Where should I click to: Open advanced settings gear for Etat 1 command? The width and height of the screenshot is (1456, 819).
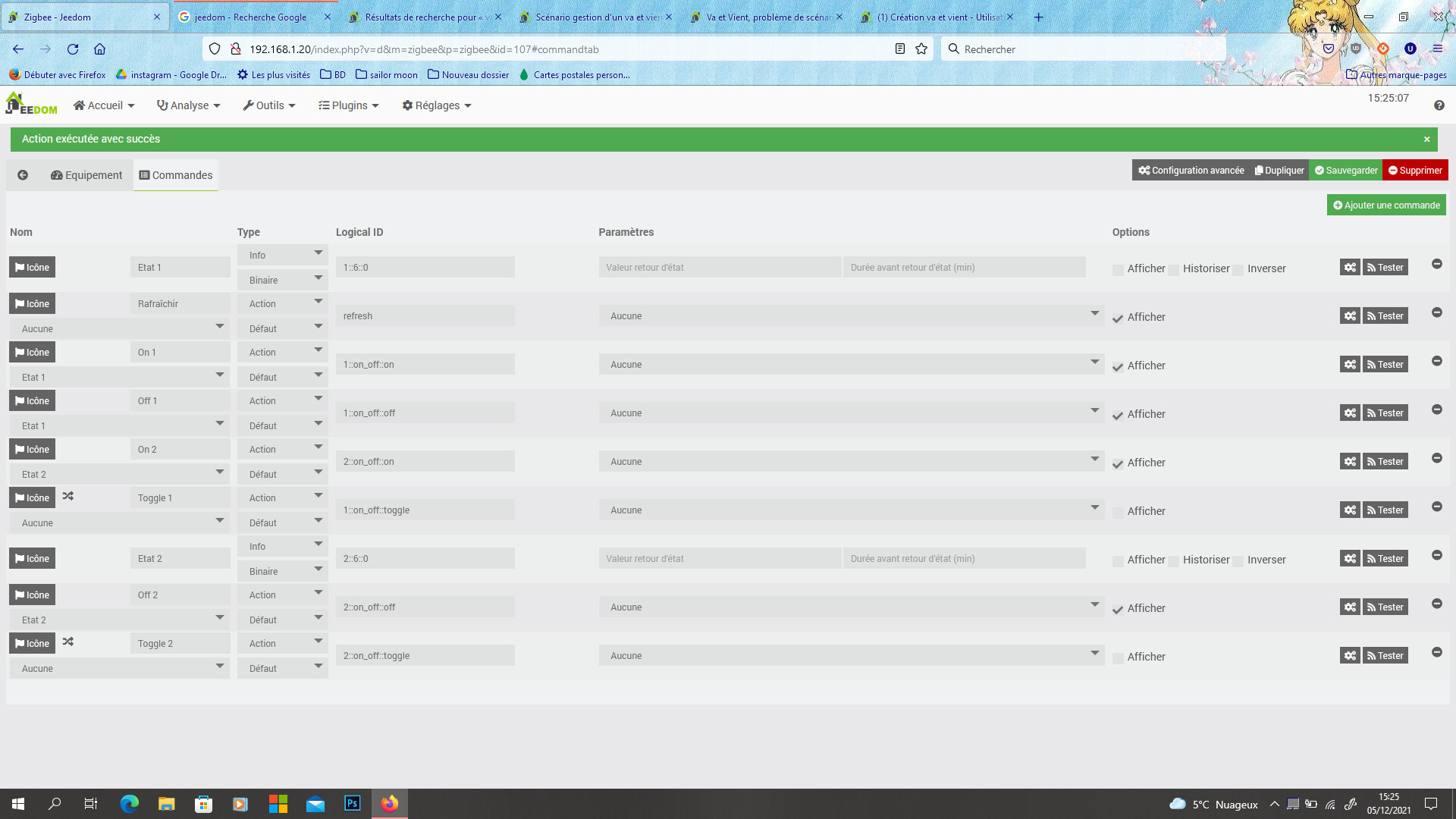(x=1350, y=267)
